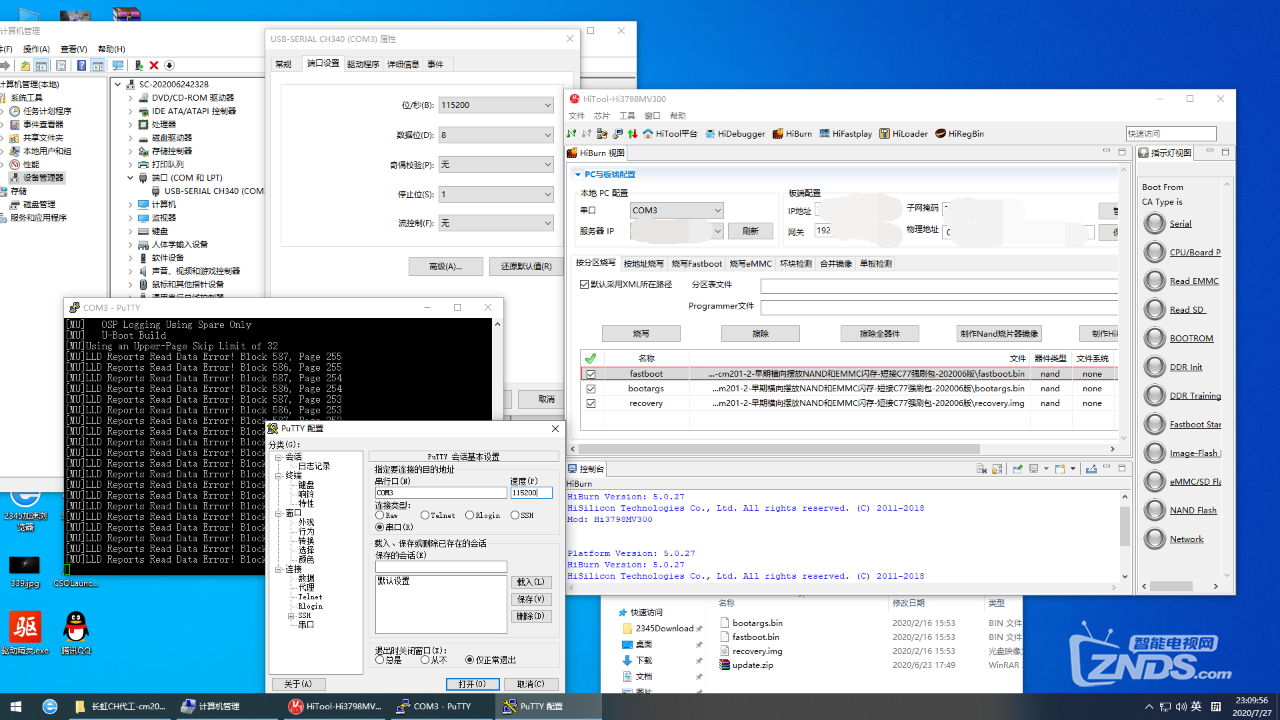Click the 速度(P) speed field in PuTTY

(x=531, y=492)
